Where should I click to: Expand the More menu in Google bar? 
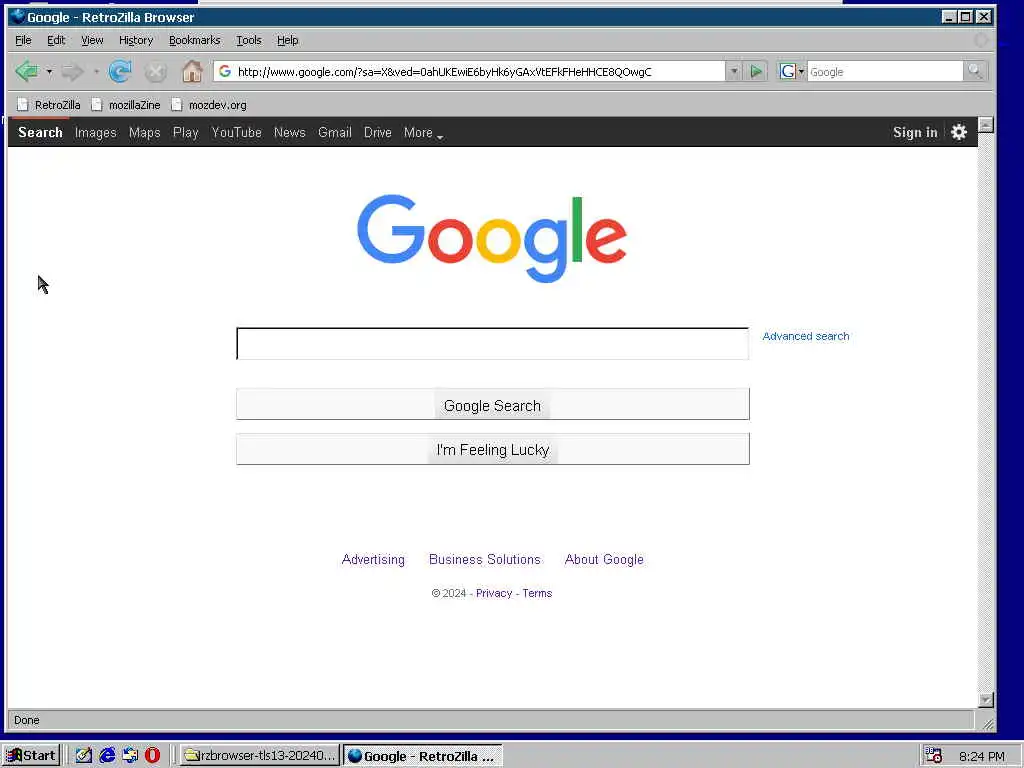pyautogui.click(x=423, y=133)
